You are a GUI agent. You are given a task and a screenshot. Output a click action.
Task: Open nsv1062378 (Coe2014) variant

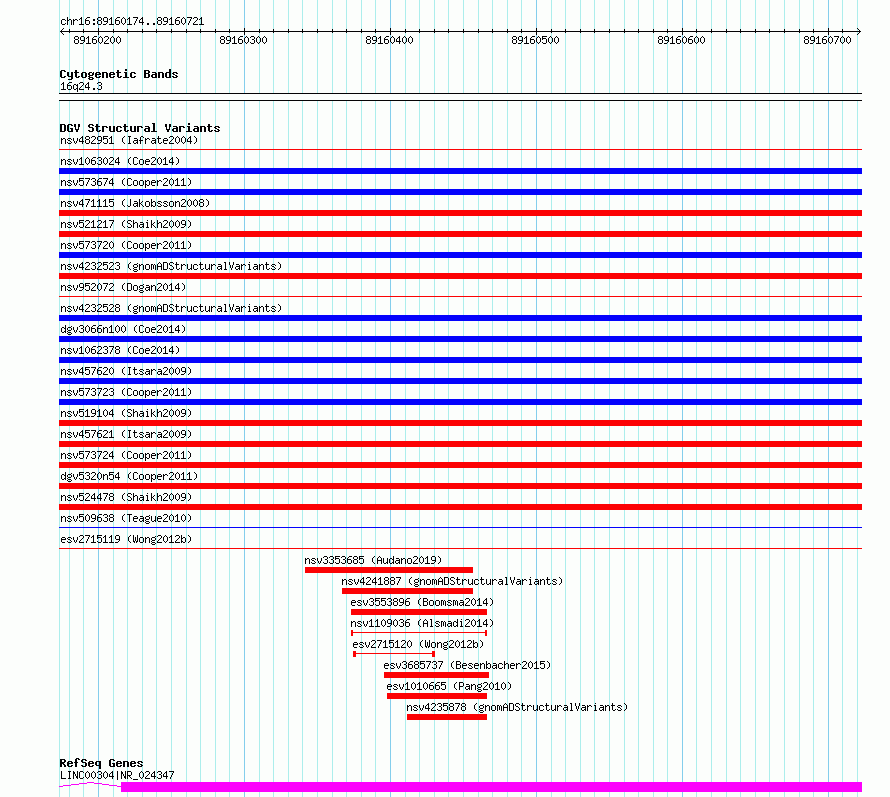click(120, 350)
